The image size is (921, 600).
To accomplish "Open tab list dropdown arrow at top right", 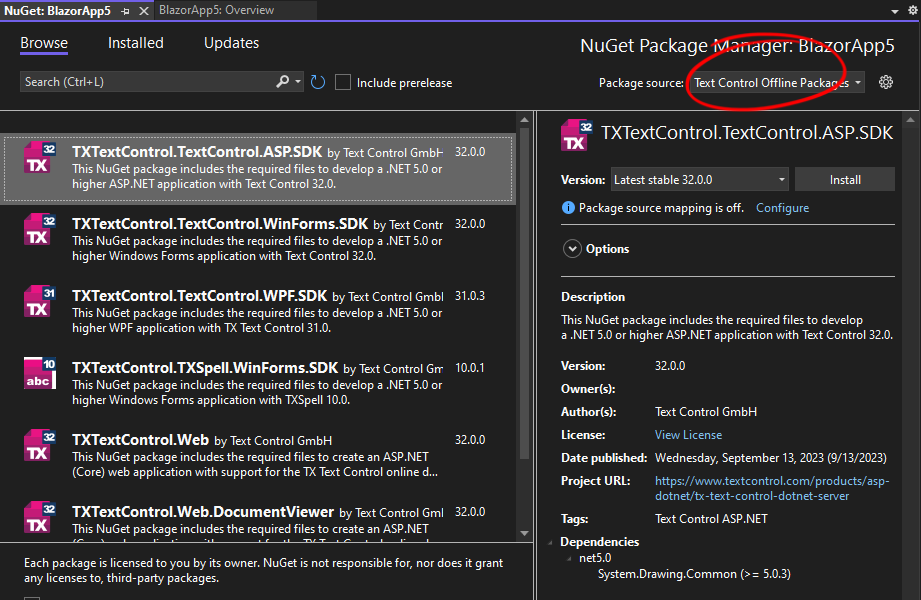I will click(895, 11).
